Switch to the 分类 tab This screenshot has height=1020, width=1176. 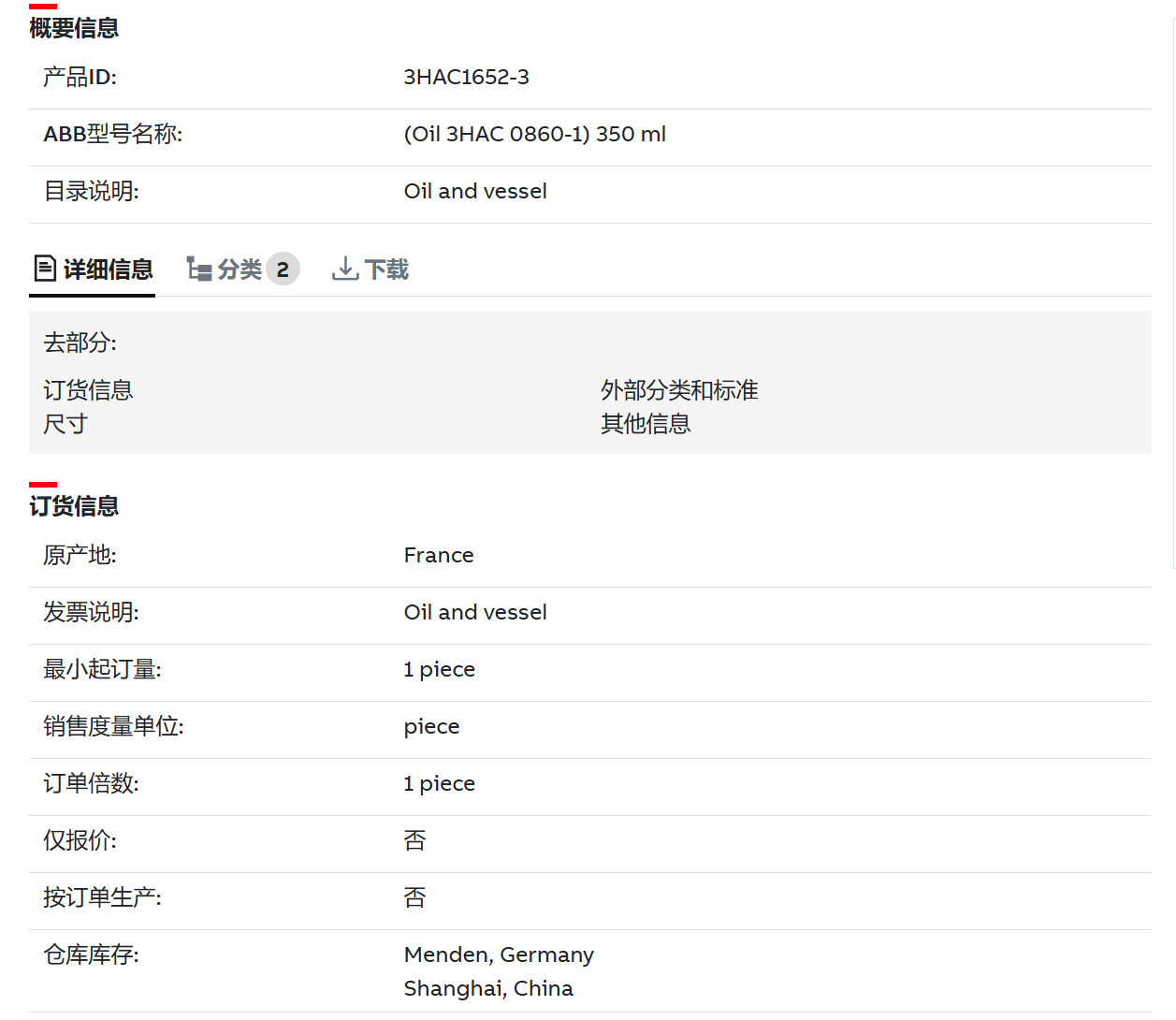coord(242,270)
